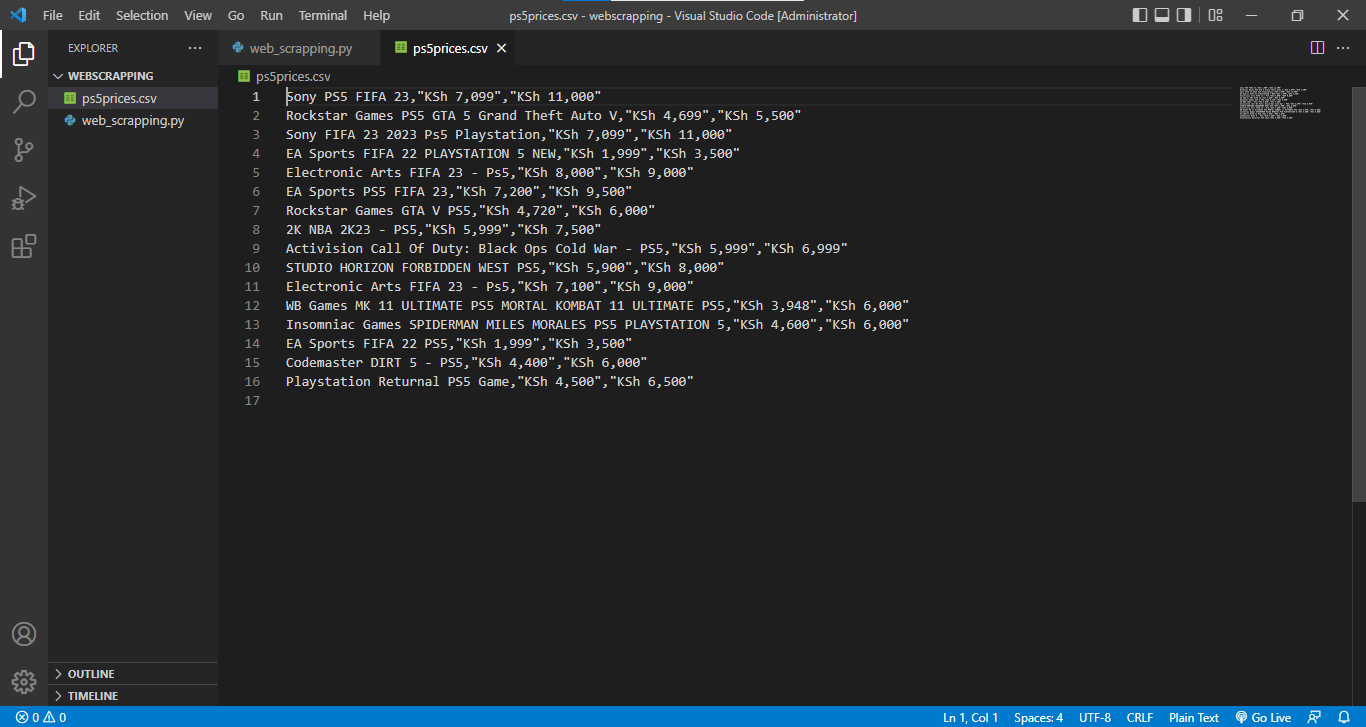
Task: Click the "Codemaster DIRT 5 - PS5" line
Action: click(x=466, y=362)
